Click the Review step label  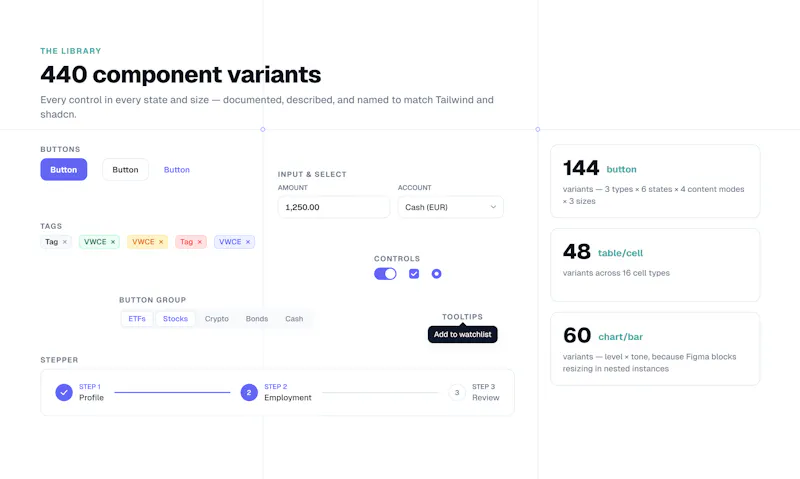tap(486, 398)
